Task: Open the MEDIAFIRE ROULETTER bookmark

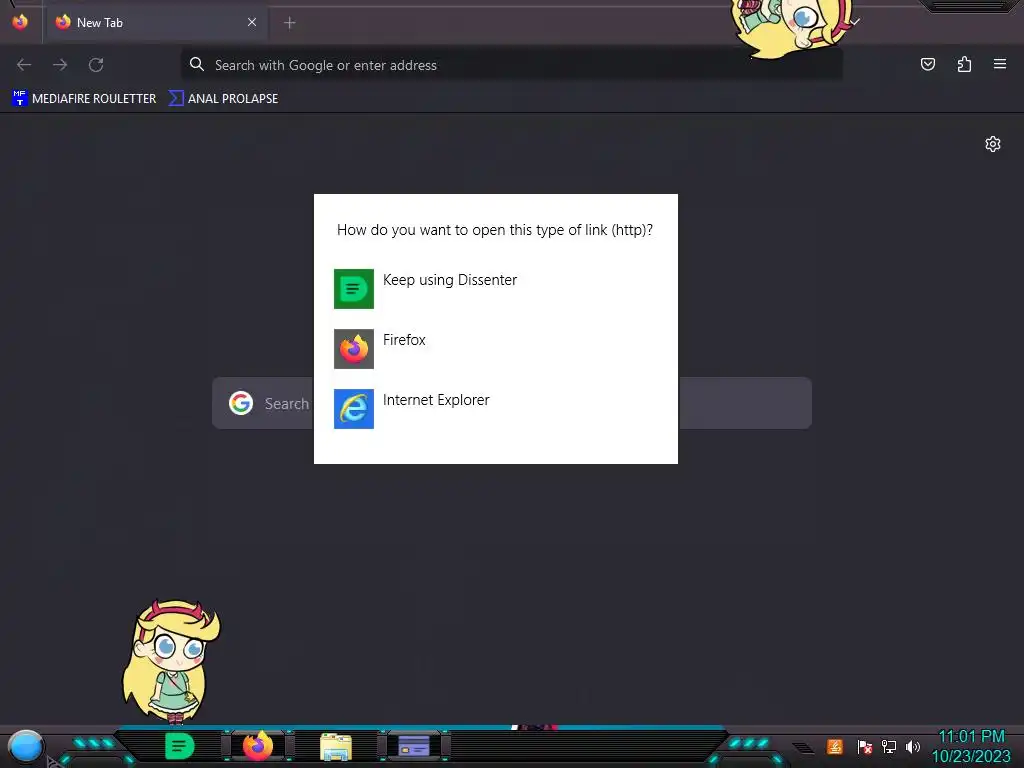Action: tap(84, 99)
